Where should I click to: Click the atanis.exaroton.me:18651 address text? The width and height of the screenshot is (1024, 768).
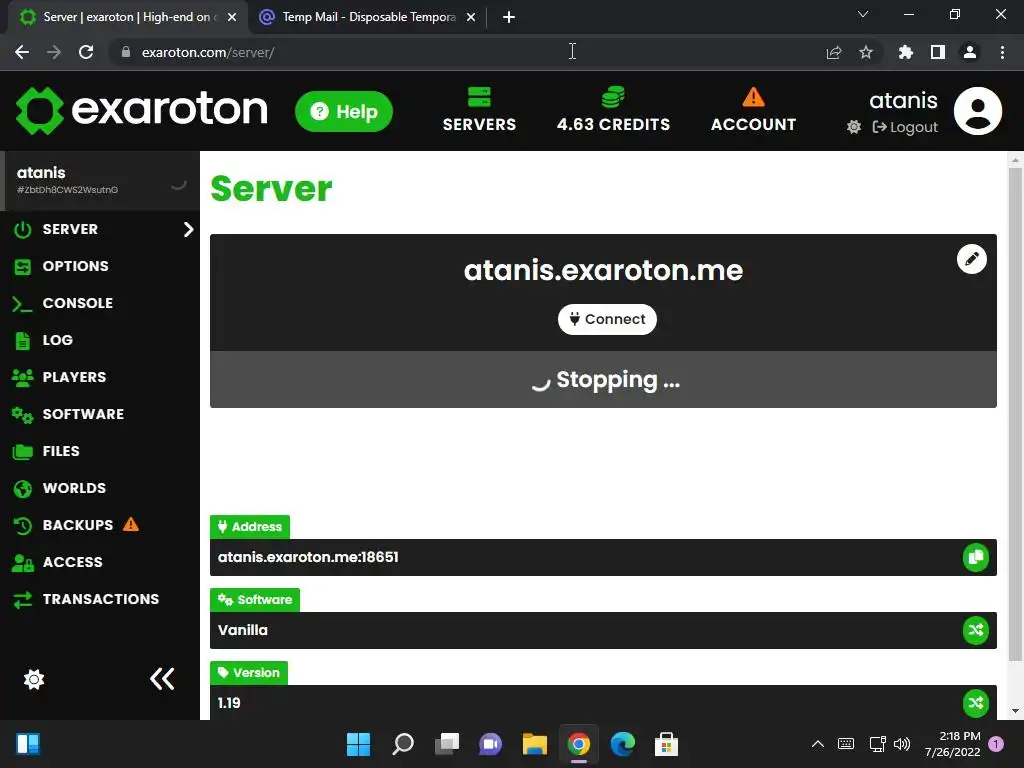point(308,557)
